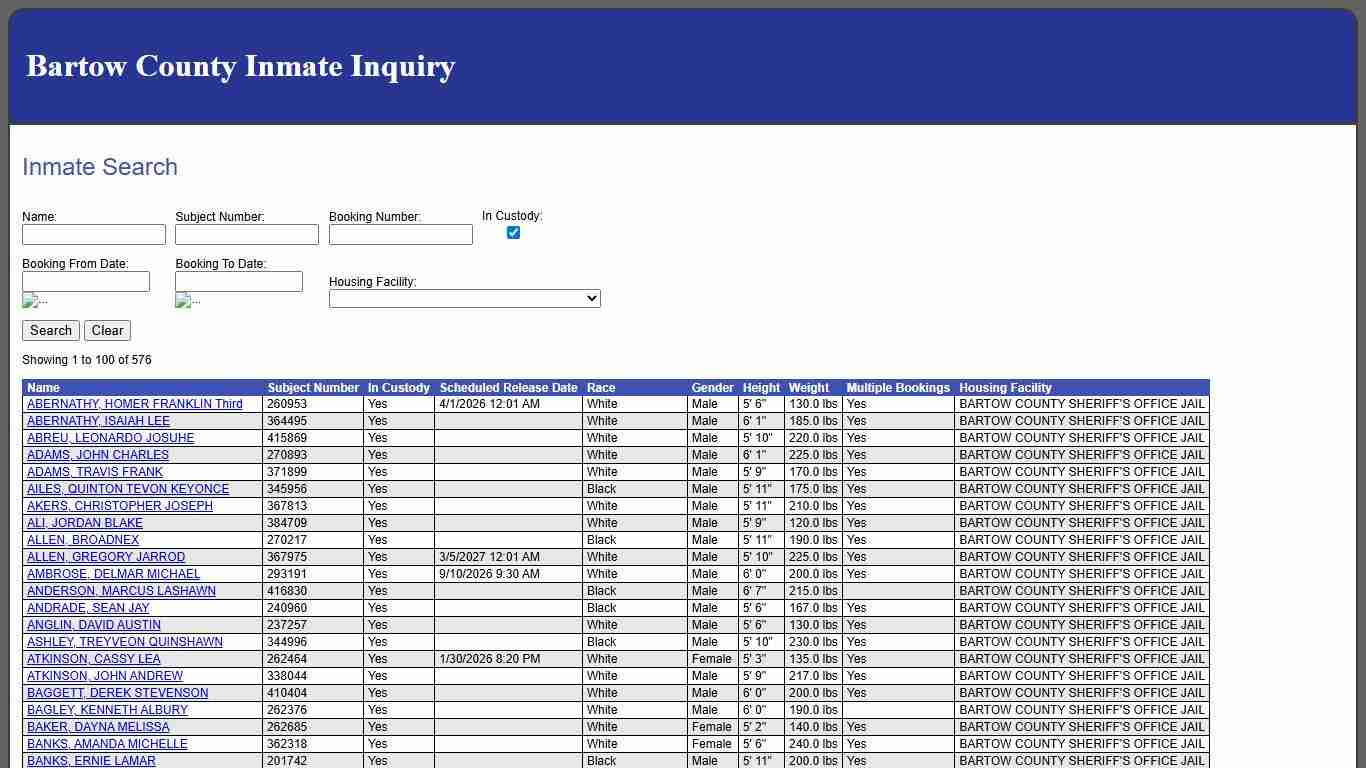The height and width of the screenshot is (768, 1366).
Task: Click inside the Subject Number field
Action: pos(246,234)
